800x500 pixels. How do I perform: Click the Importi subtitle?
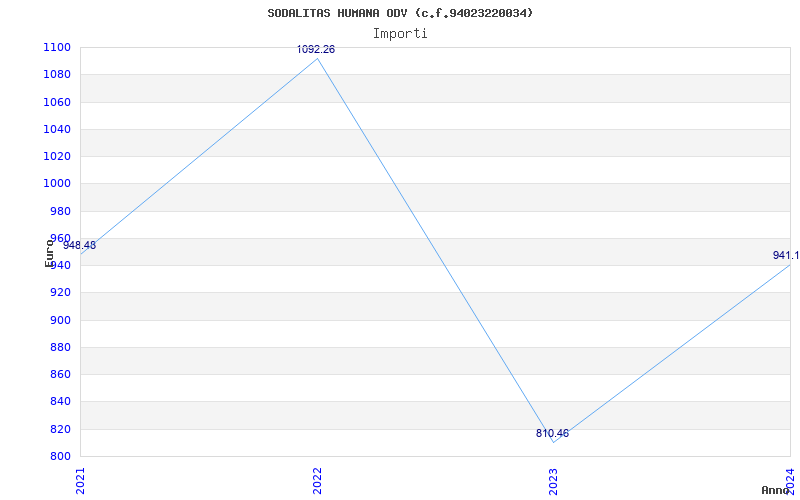pos(400,34)
